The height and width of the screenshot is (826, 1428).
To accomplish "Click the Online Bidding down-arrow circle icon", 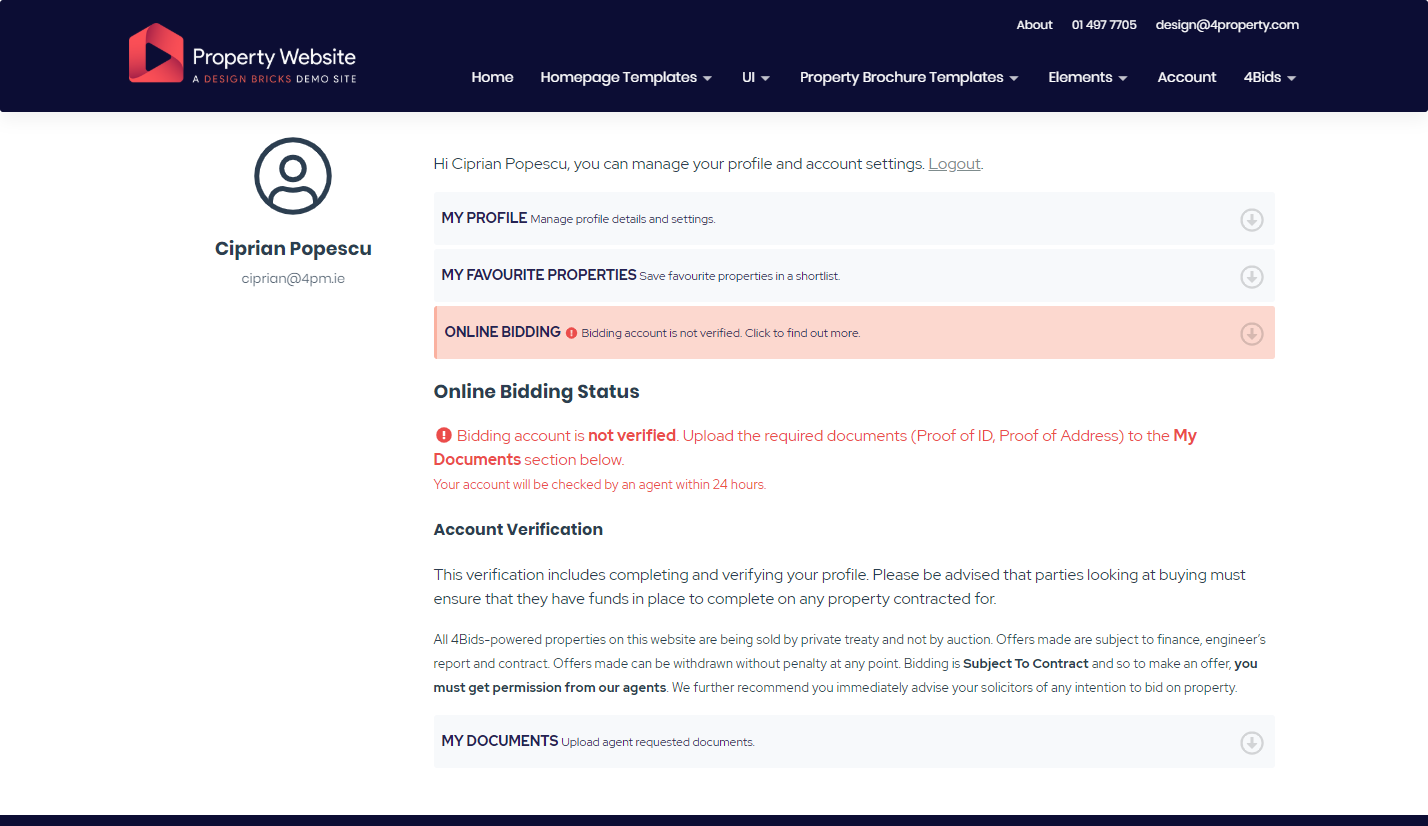I will pos(1251,334).
